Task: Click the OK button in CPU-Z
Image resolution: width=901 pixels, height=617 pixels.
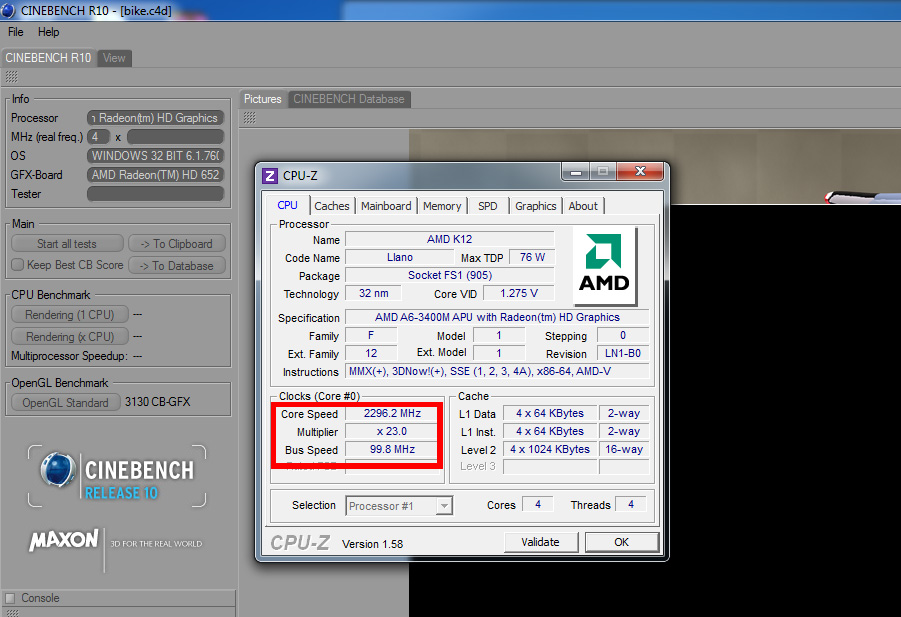Action: point(621,542)
